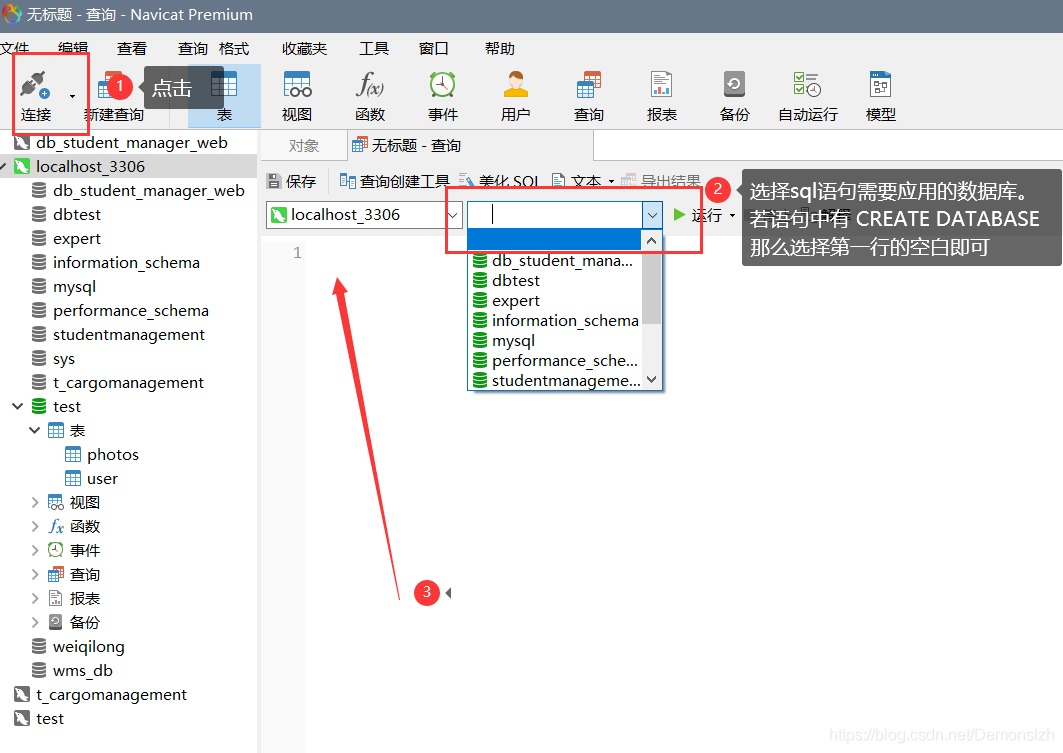This screenshot has height=753, width=1063.
Task: Open the 编辑 (Edit) menu
Action: click(73, 49)
